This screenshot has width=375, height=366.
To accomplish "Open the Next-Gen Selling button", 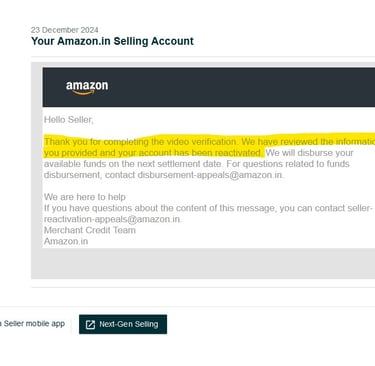I will (x=123, y=324).
